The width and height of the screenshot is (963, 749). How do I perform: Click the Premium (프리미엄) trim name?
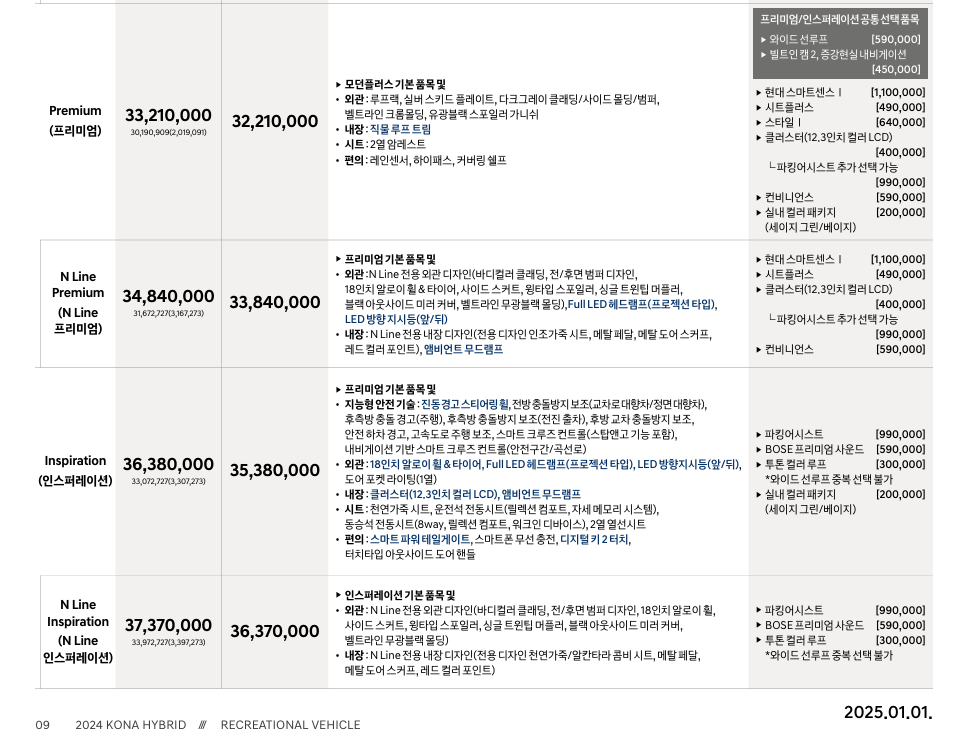(75, 120)
